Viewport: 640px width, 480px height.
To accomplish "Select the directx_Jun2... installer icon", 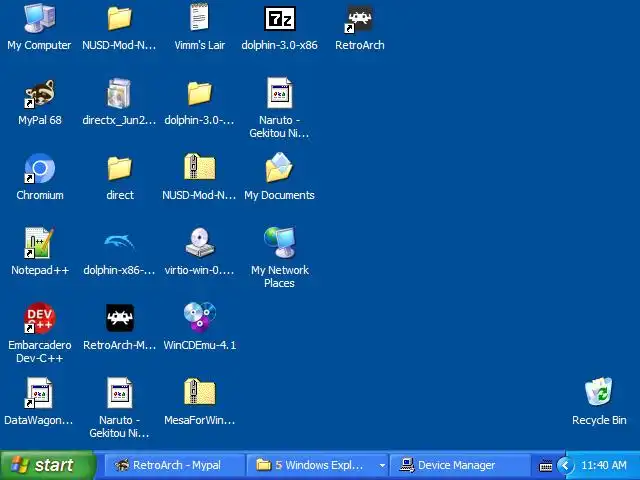I will tap(119, 93).
